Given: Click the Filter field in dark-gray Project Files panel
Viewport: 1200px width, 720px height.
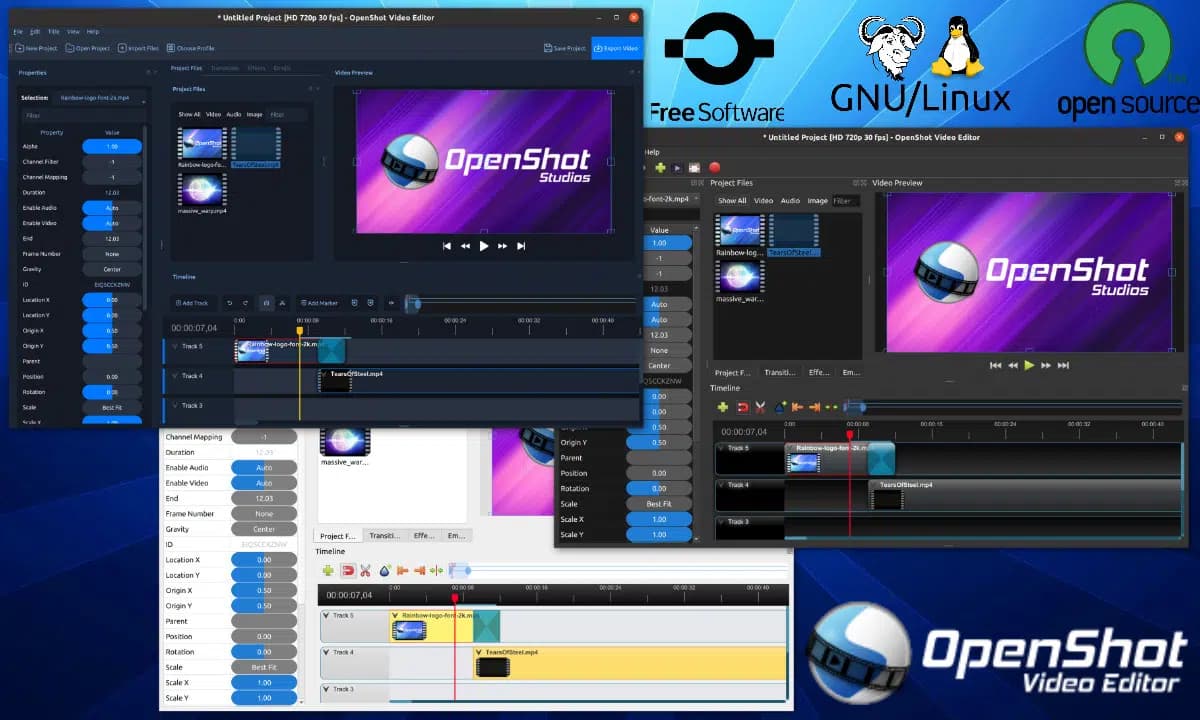Looking at the screenshot, I should coord(845,201).
